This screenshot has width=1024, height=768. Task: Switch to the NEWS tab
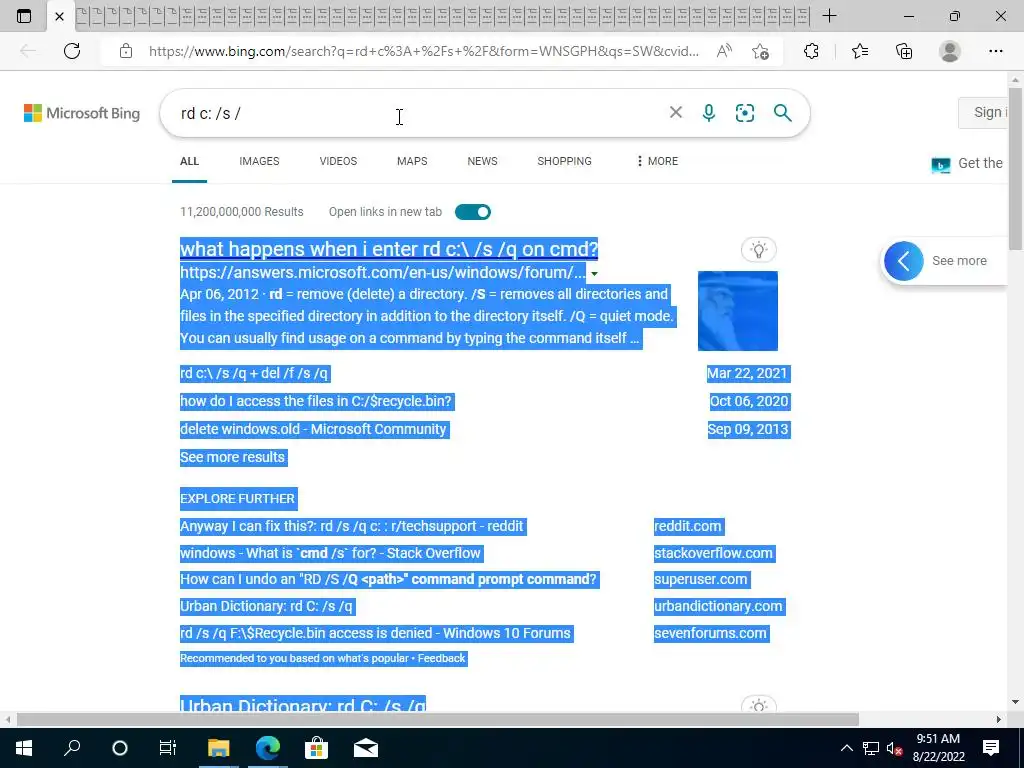coord(482,161)
